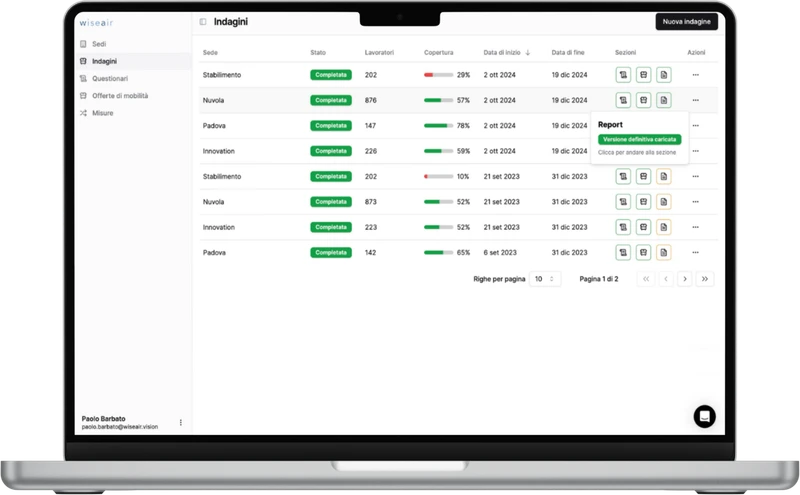Open questionnaire section for Padova 65% row
The image size is (800, 495).
(x=623, y=253)
